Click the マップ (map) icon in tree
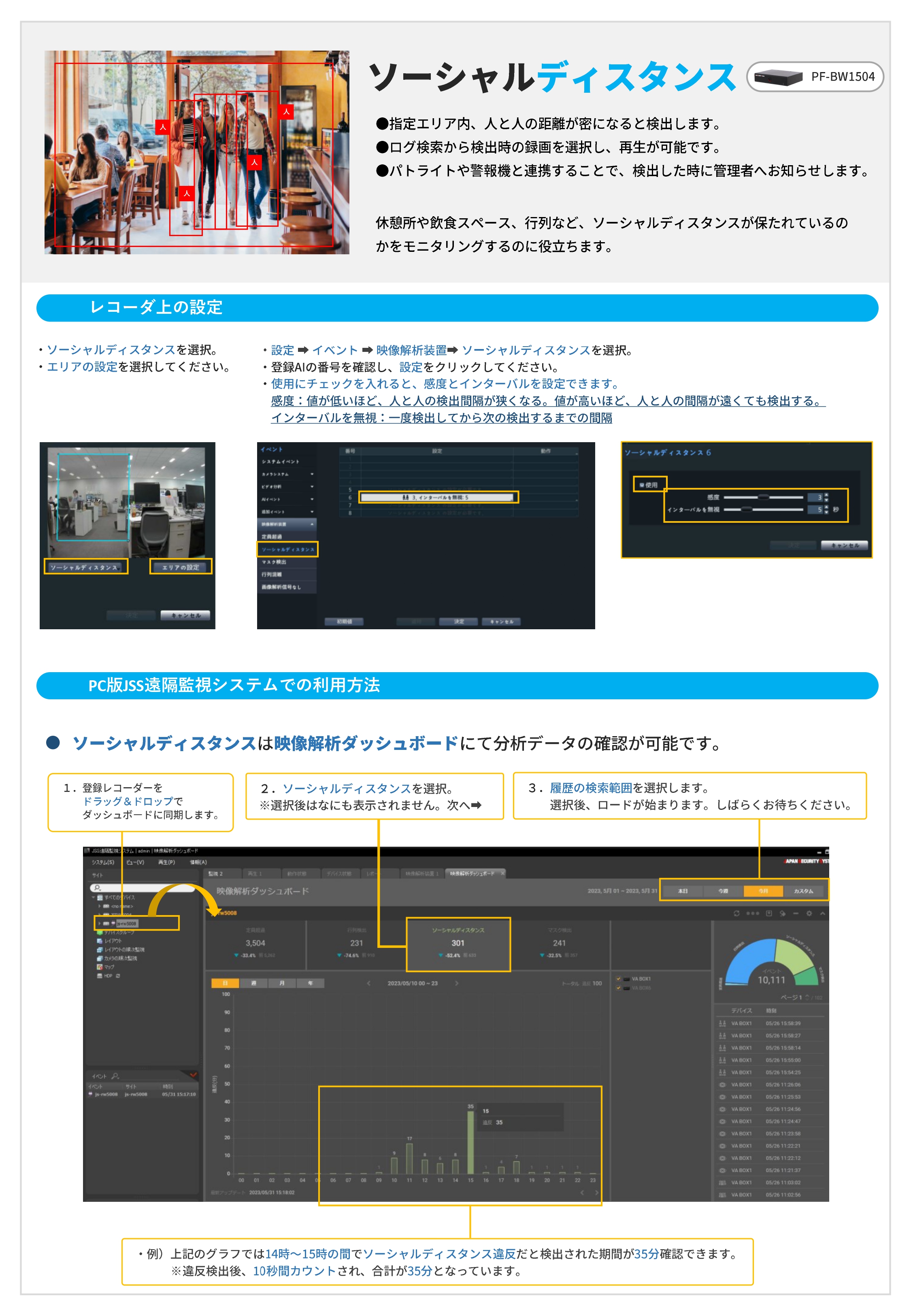The image size is (911, 1316). (100, 967)
